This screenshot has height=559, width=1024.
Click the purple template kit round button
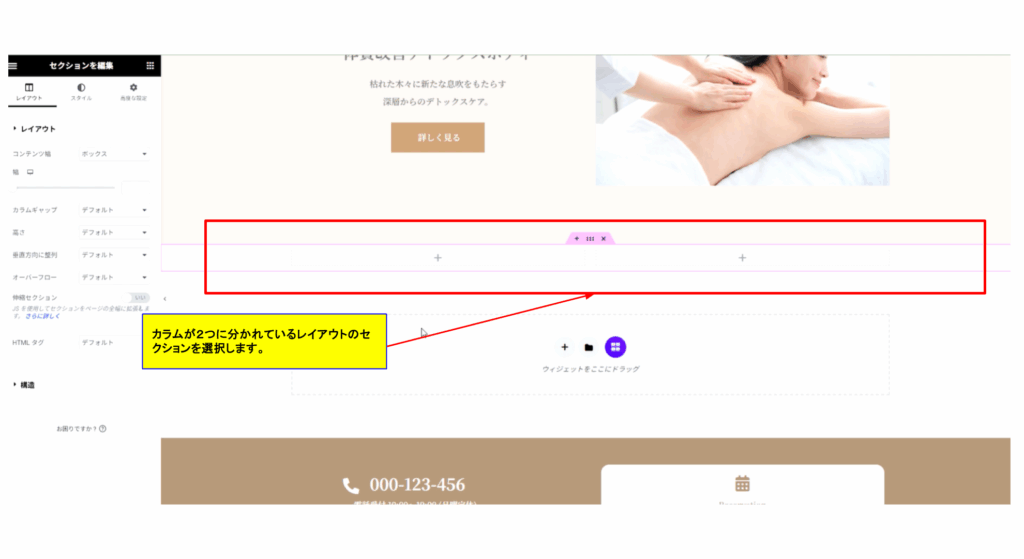(615, 347)
